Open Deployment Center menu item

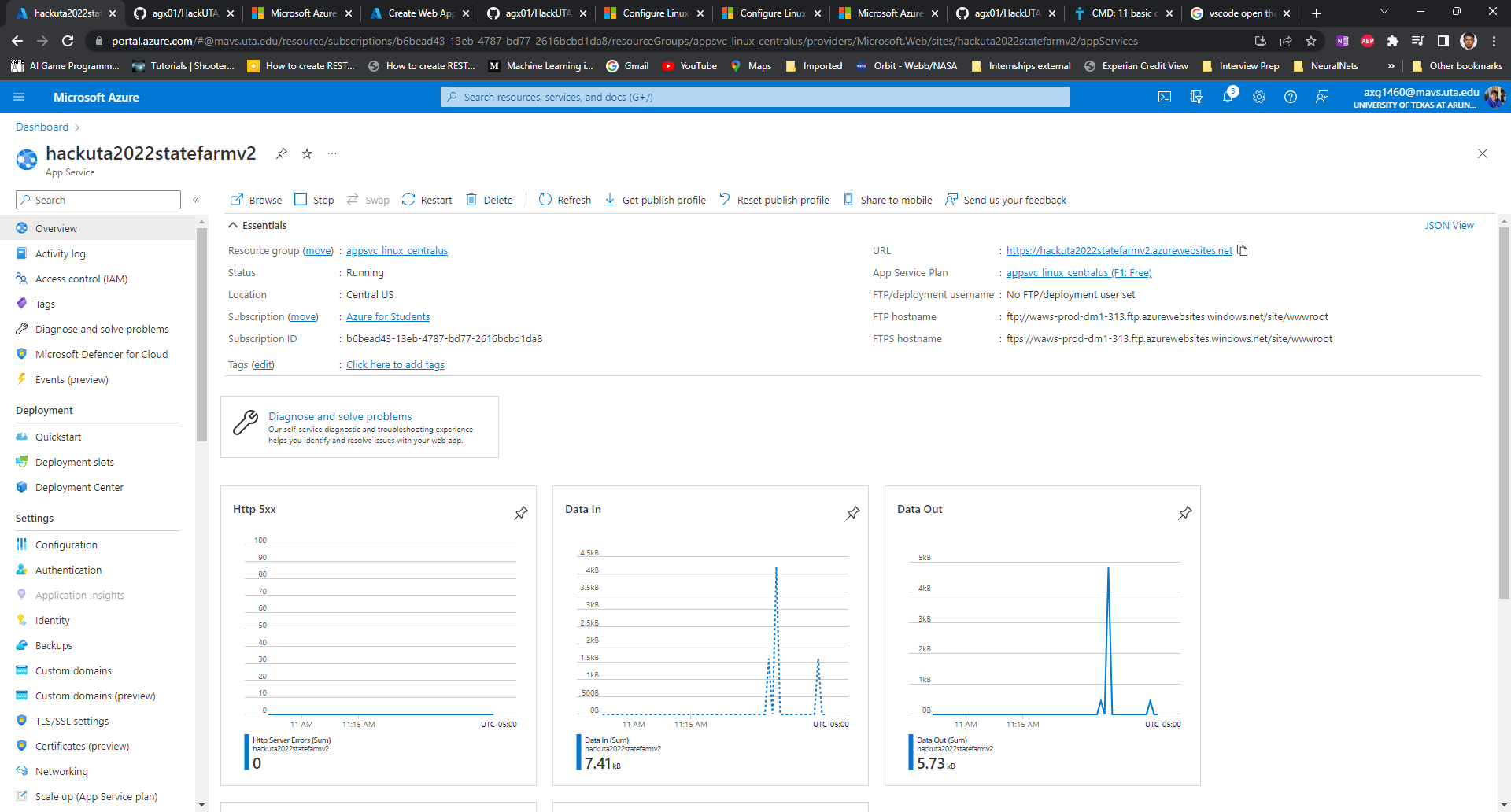pos(79,487)
